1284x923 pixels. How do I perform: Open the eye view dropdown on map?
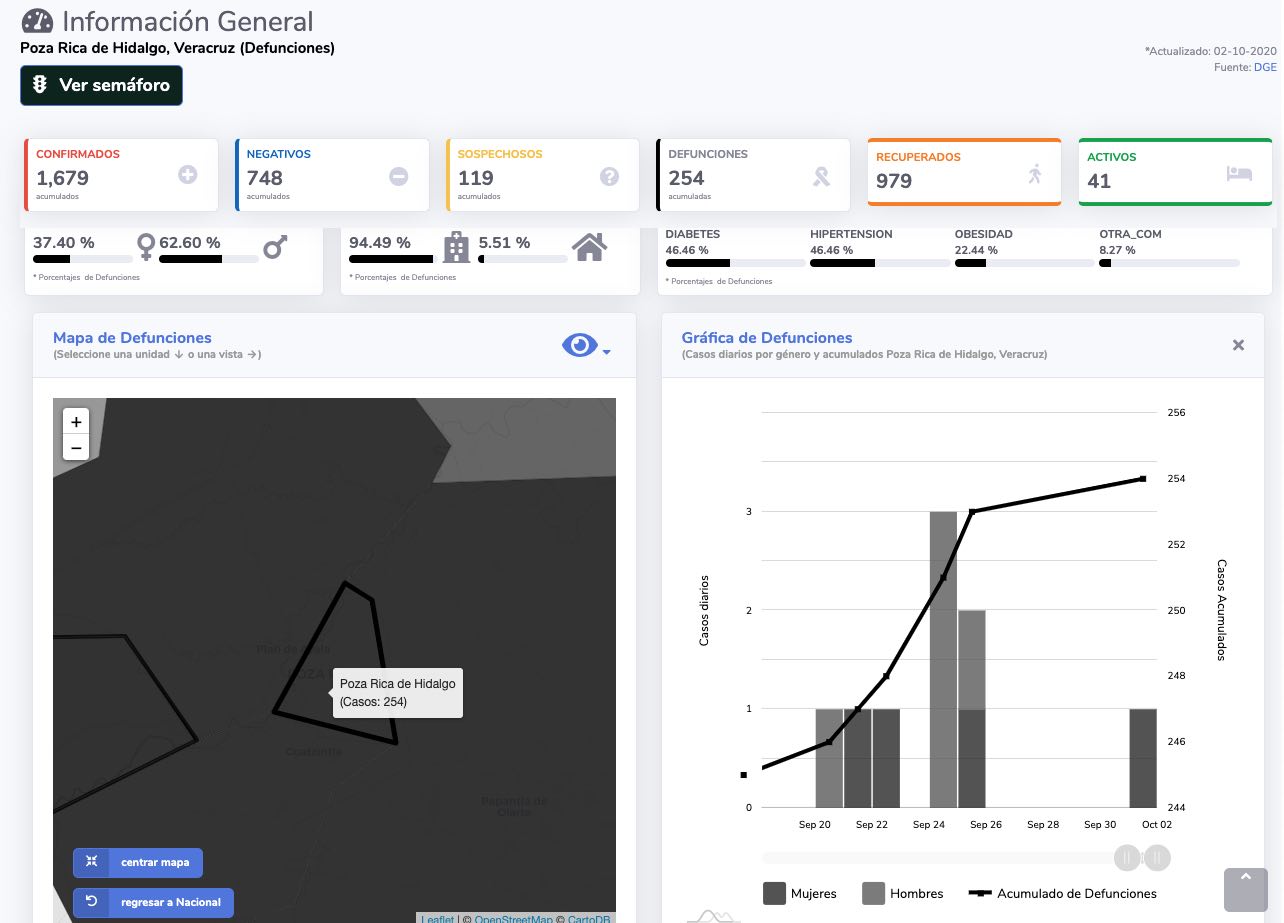586,346
